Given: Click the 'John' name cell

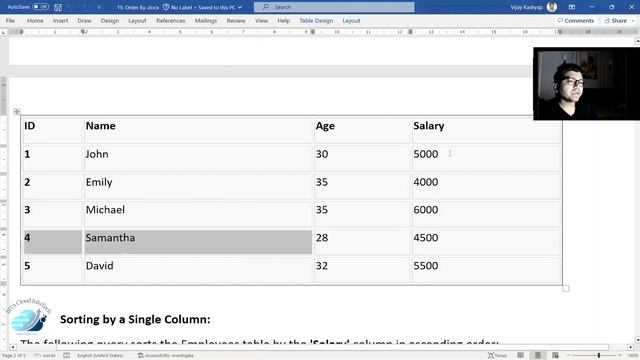Looking at the screenshot, I should [198, 158].
